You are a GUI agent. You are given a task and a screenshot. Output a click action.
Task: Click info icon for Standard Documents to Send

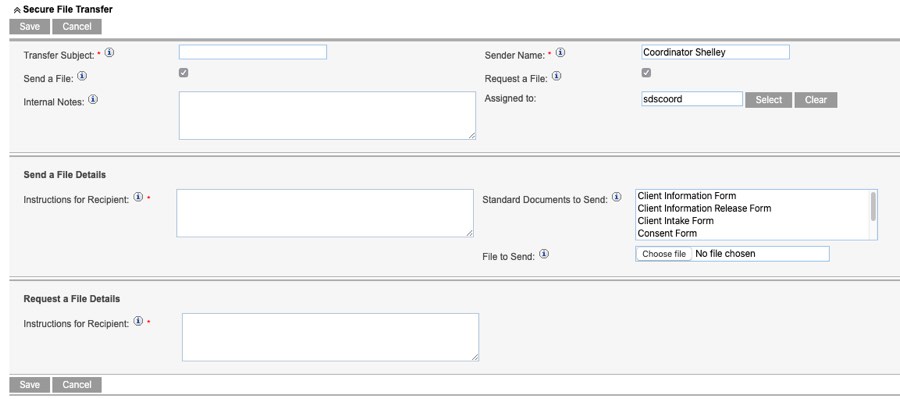(616, 197)
